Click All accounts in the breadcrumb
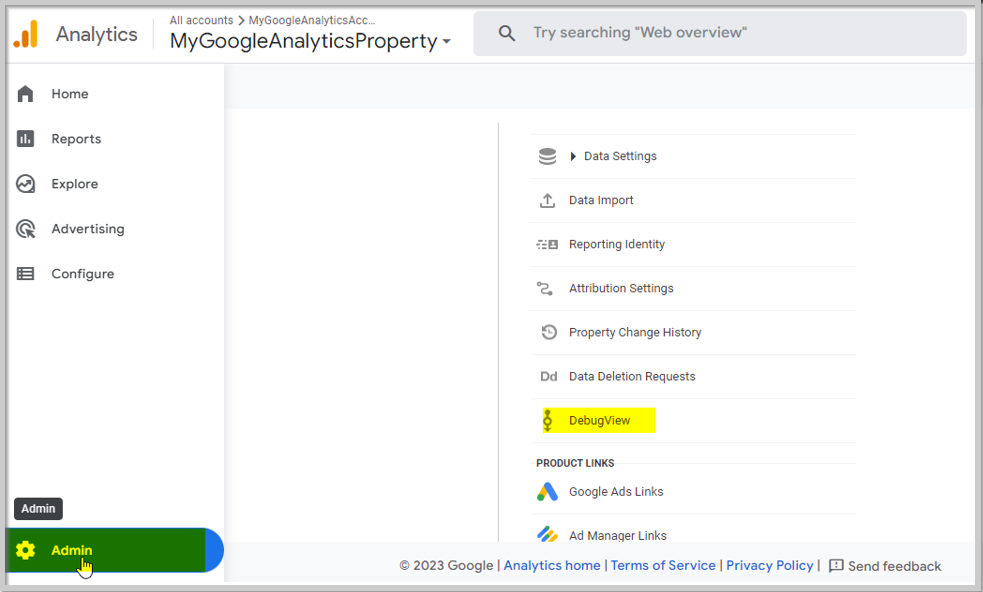Viewport: 983px width, 592px height. pyautogui.click(x=201, y=20)
